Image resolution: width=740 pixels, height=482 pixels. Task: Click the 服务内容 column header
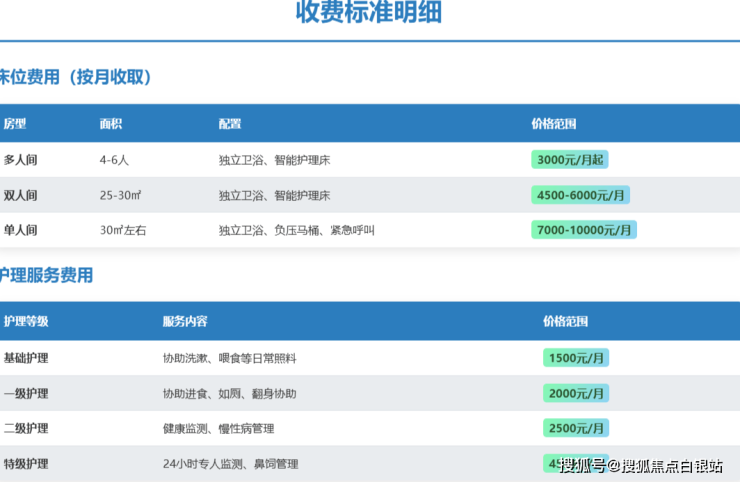tap(185, 321)
